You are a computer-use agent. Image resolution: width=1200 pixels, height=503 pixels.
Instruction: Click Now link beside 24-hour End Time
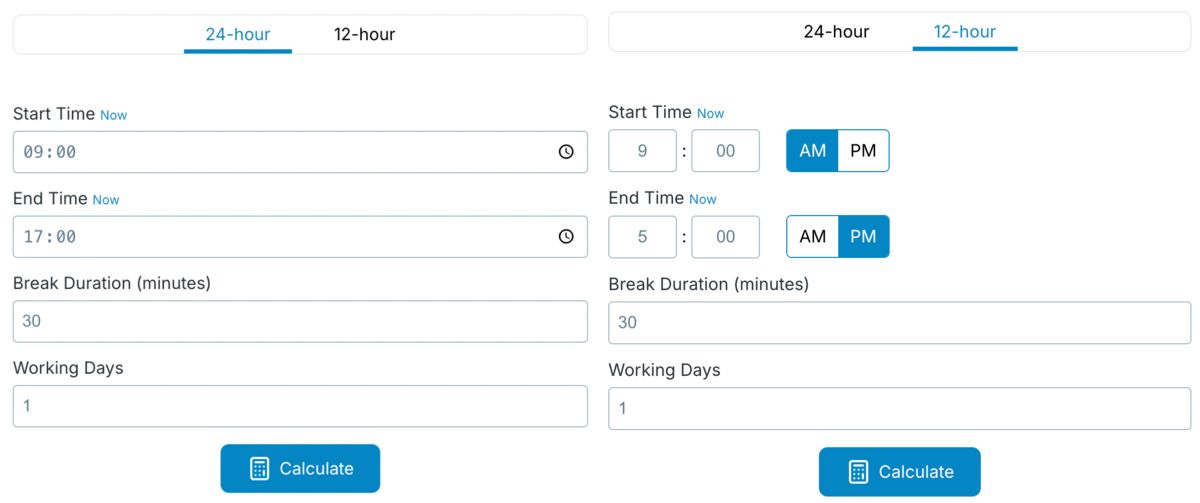point(106,200)
